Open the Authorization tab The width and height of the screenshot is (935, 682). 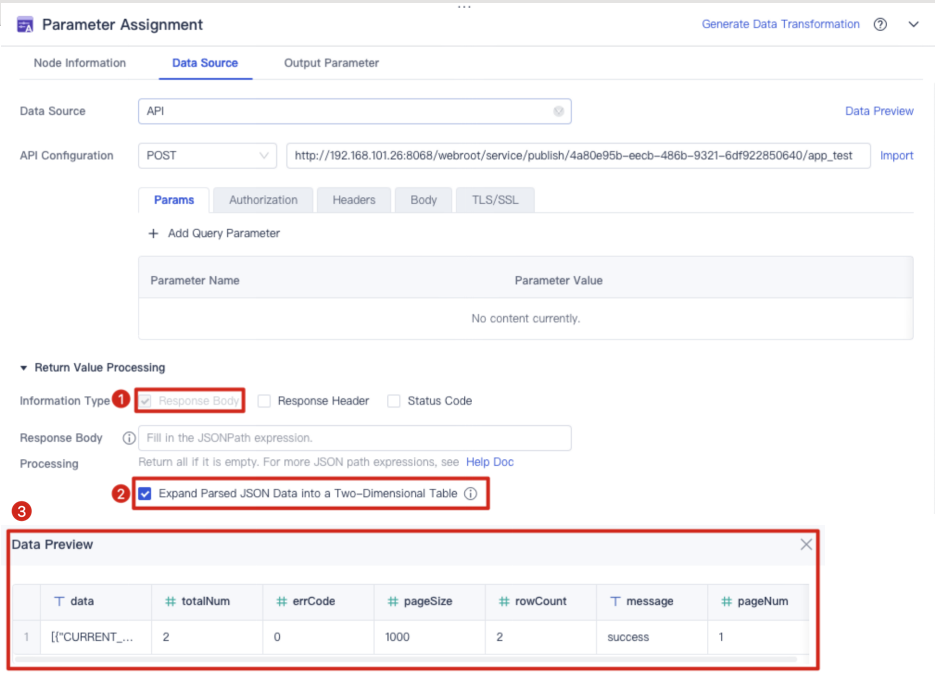click(263, 200)
